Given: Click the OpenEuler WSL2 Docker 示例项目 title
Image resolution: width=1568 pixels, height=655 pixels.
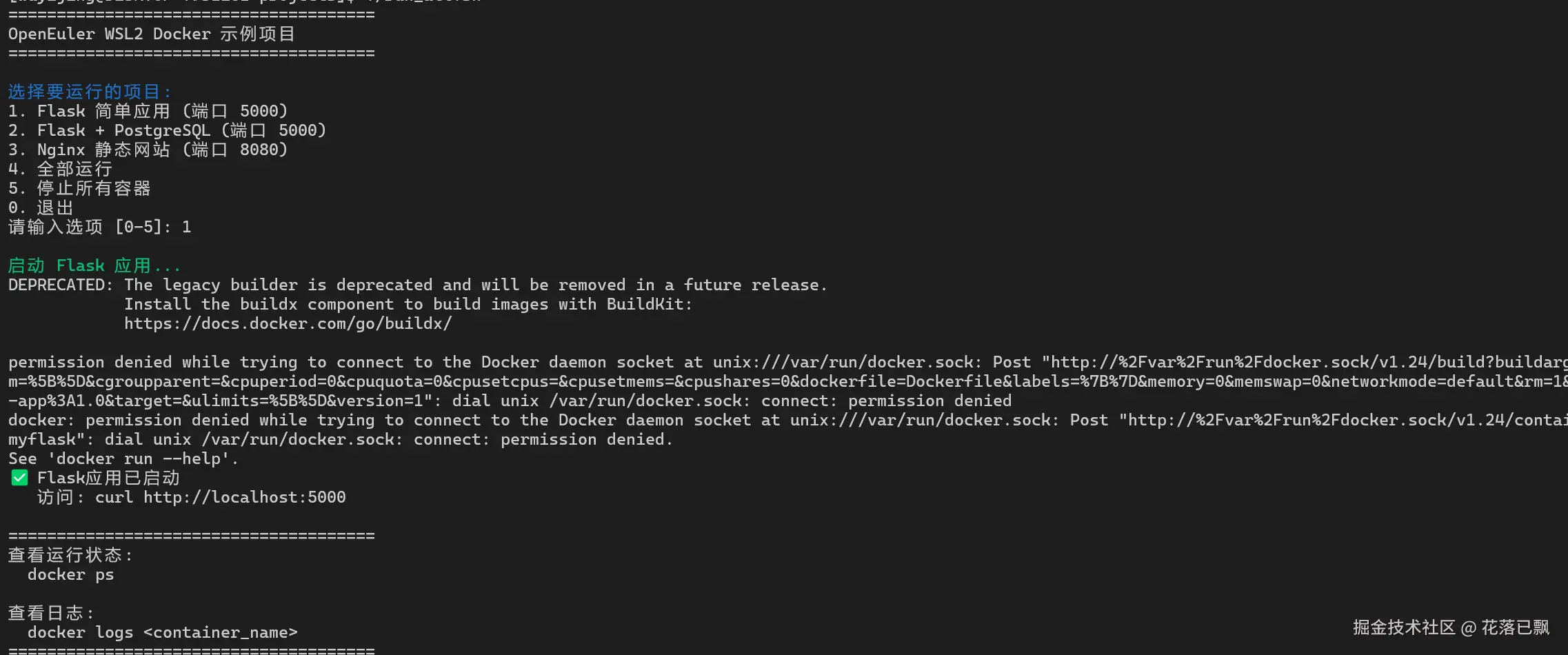Looking at the screenshot, I should click(x=152, y=34).
